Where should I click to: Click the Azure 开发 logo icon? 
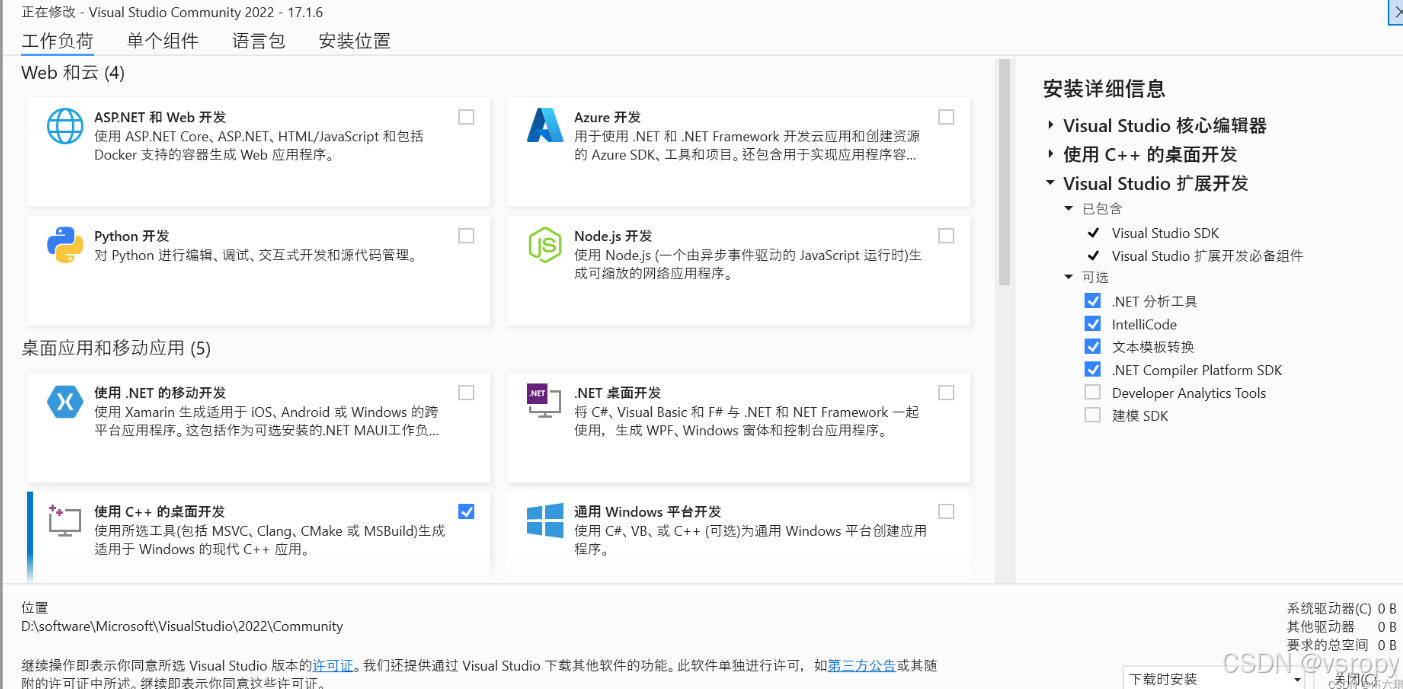(x=545, y=126)
